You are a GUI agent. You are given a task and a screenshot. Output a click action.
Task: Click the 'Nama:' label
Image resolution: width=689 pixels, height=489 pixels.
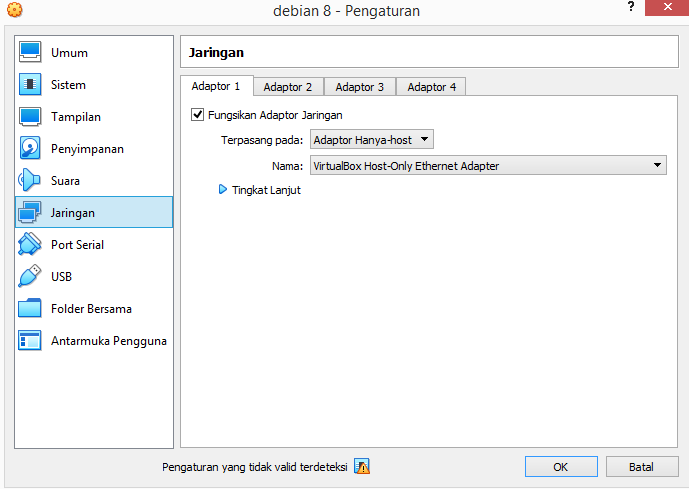tap(287, 166)
